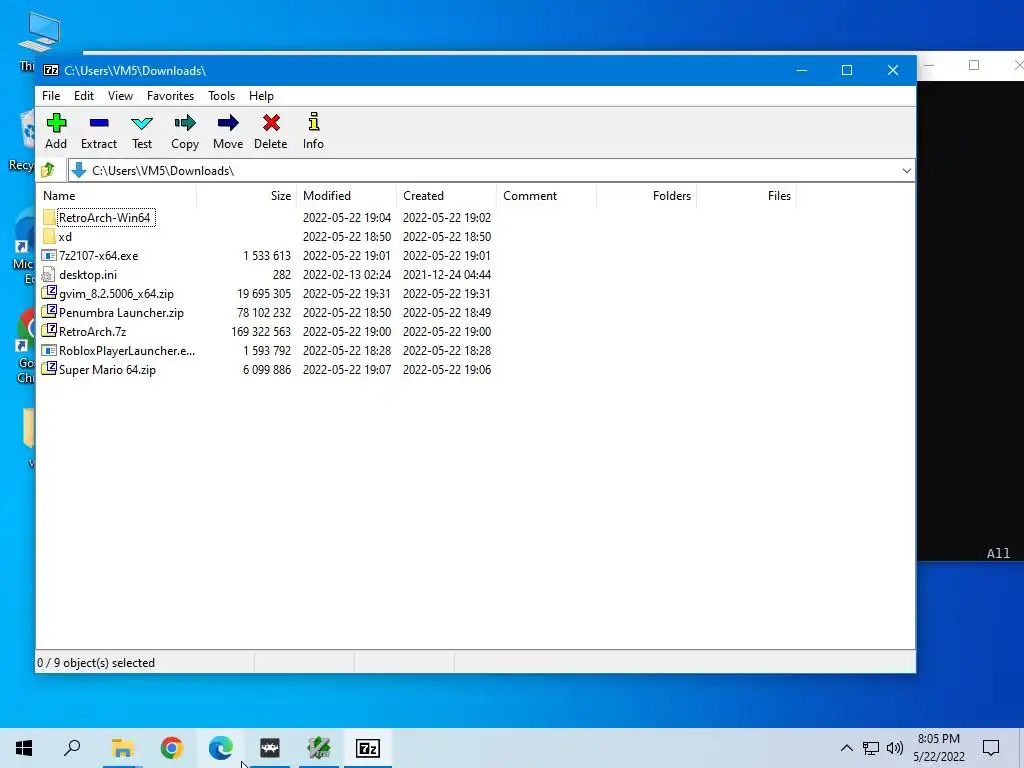This screenshot has width=1024, height=768.
Task: Switch to 7-Zip taskbar icon
Action: (368, 748)
